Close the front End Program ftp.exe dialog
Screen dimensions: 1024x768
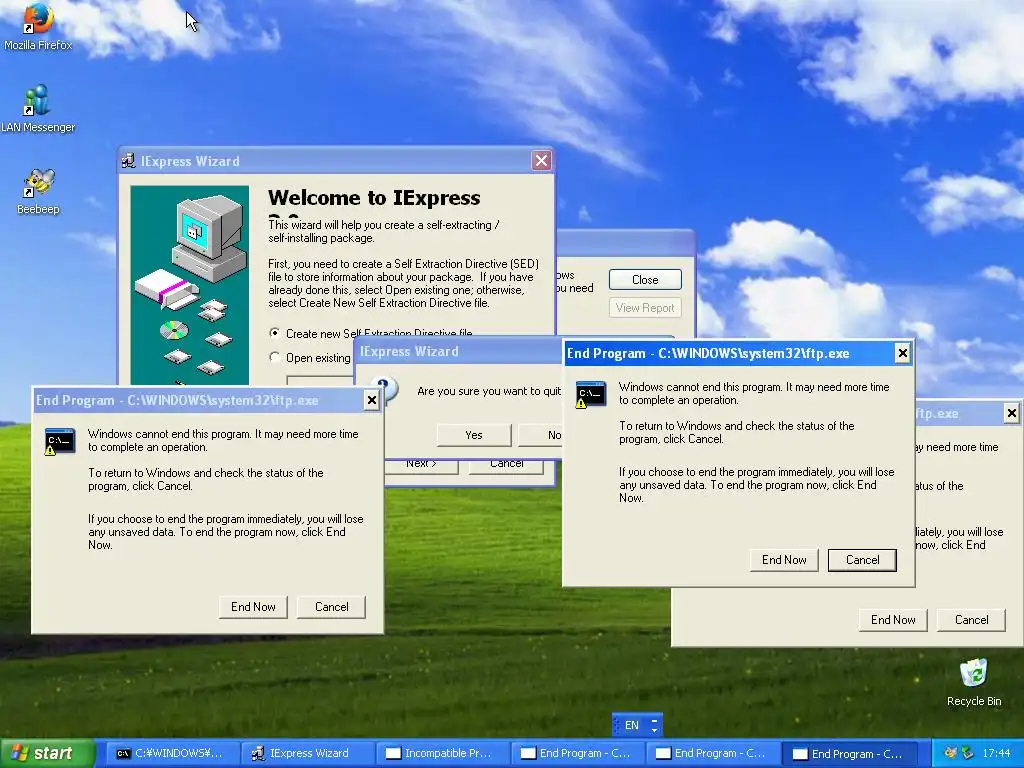903,353
